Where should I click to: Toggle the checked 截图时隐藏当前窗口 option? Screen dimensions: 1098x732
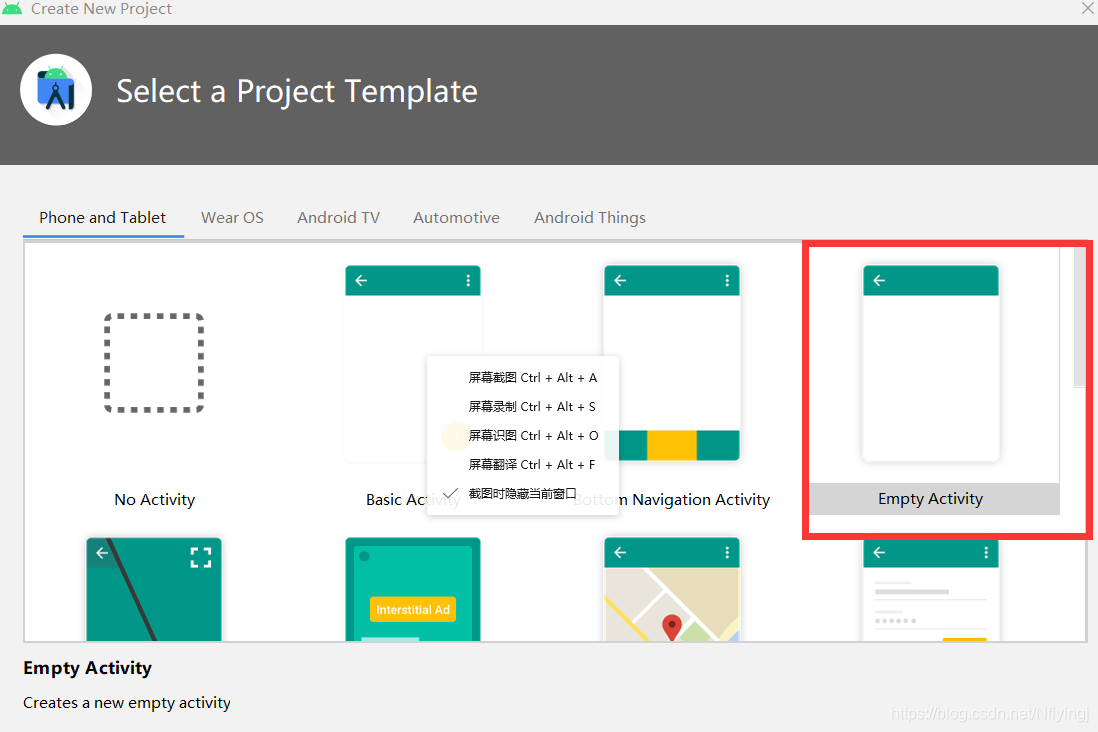[x=523, y=494]
